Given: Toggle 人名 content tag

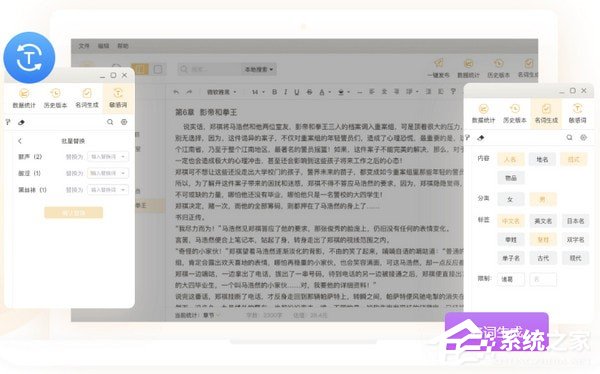Looking at the screenshot, I should tap(510, 159).
